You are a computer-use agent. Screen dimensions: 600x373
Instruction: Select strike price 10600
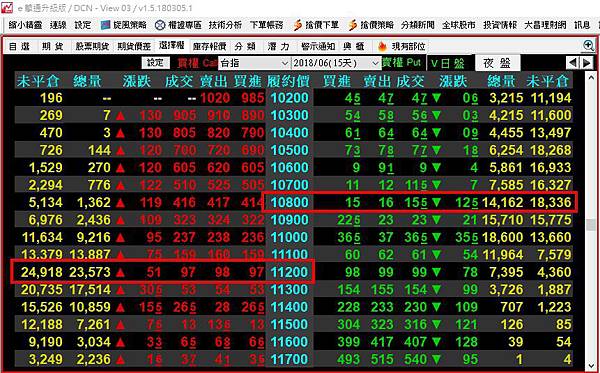289,168
